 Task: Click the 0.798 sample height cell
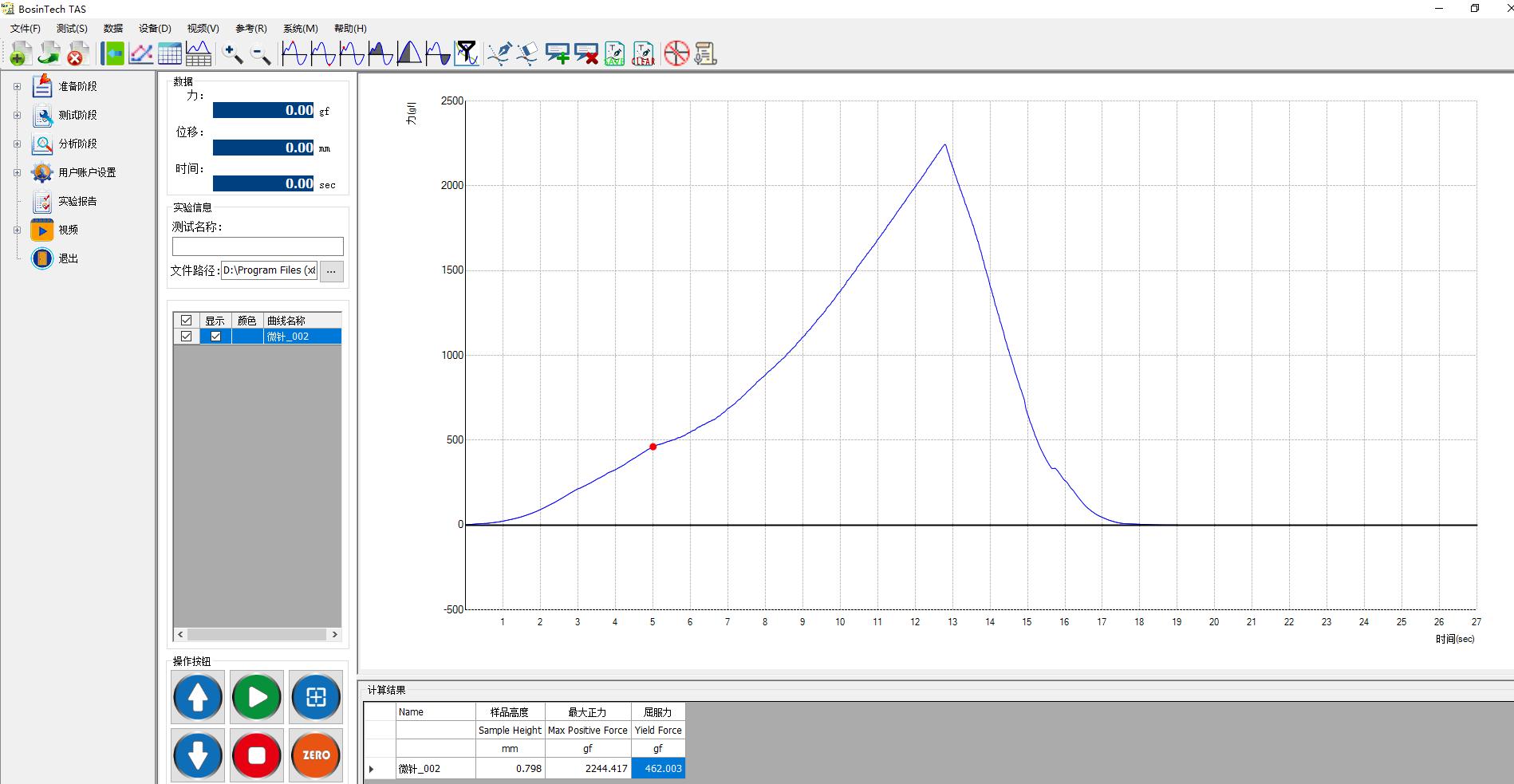tap(510, 769)
